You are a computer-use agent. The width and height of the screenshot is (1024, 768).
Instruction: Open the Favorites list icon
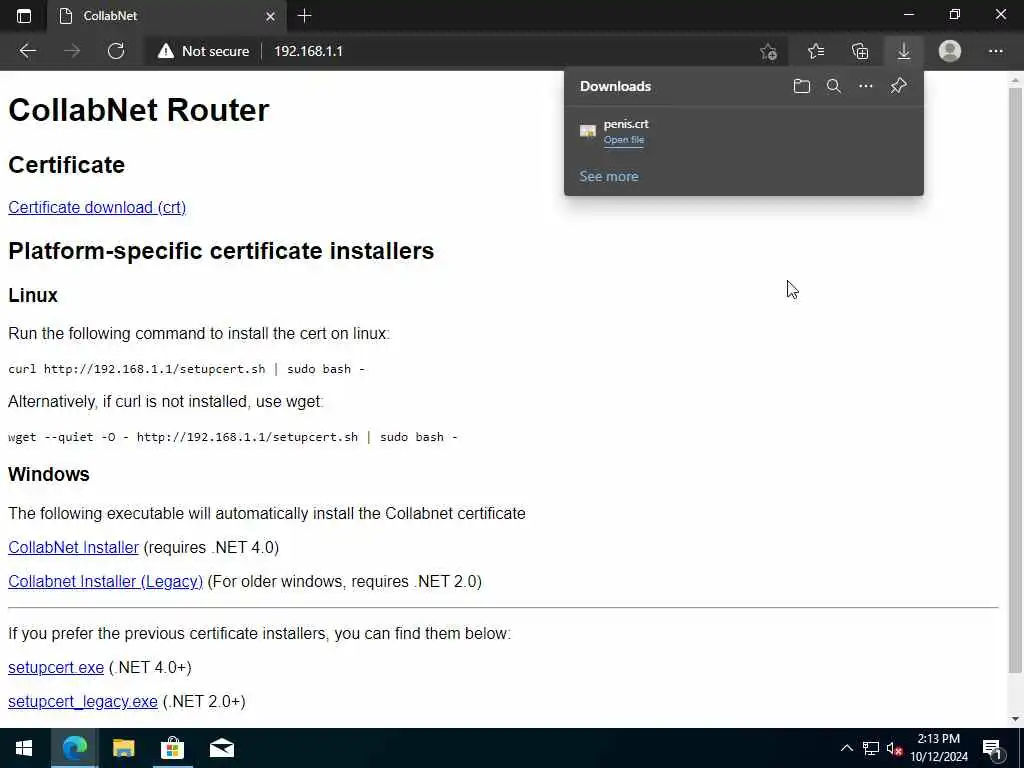[x=816, y=51]
